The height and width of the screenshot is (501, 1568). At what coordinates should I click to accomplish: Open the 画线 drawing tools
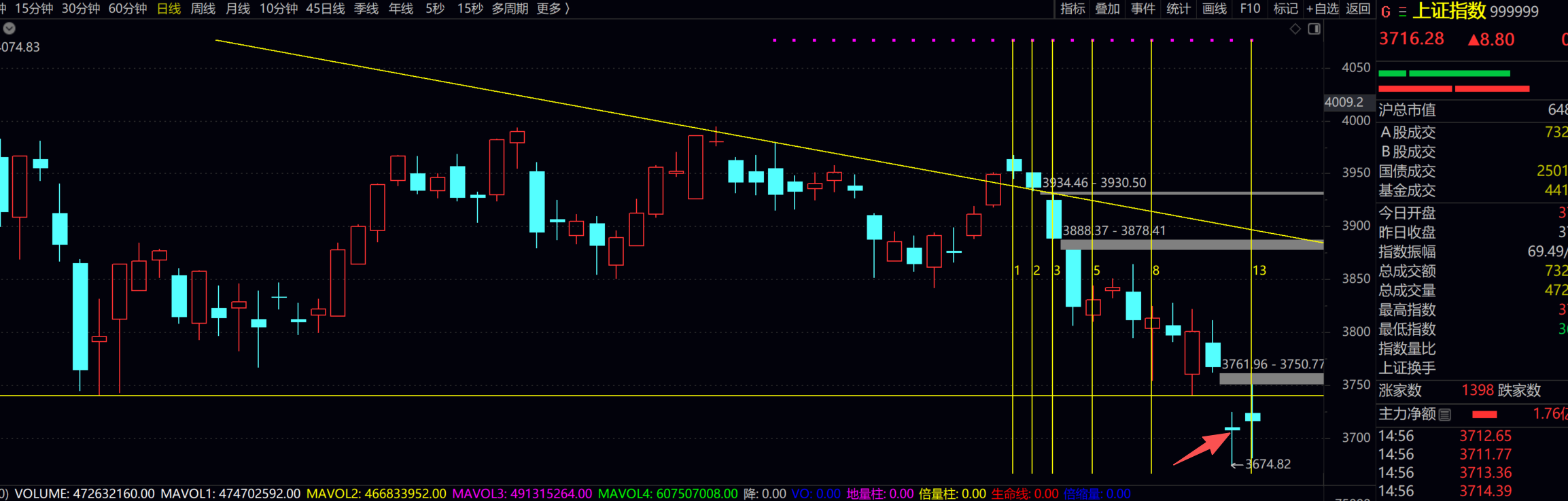coord(1215,9)
